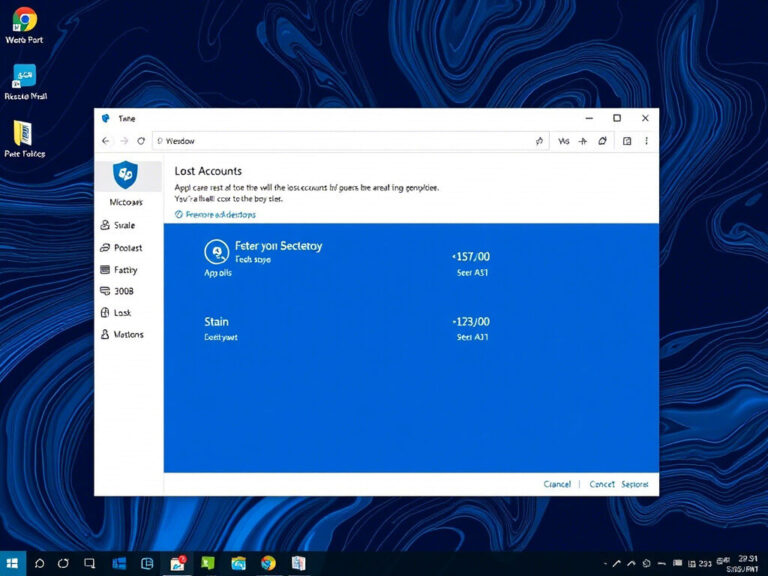The width and height of the screenshot is (768, 576).
Task: Click the Fremore ad destops link
Action: [x=219, y=214]
